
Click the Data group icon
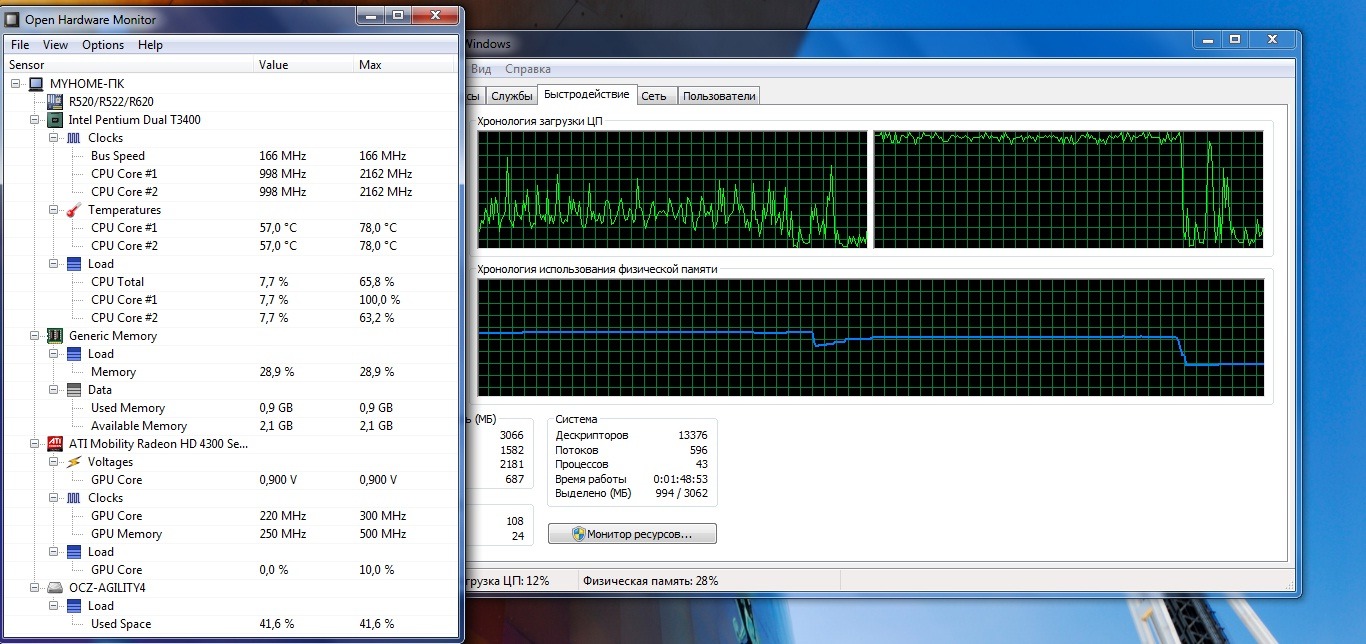[x=74, y=390]
